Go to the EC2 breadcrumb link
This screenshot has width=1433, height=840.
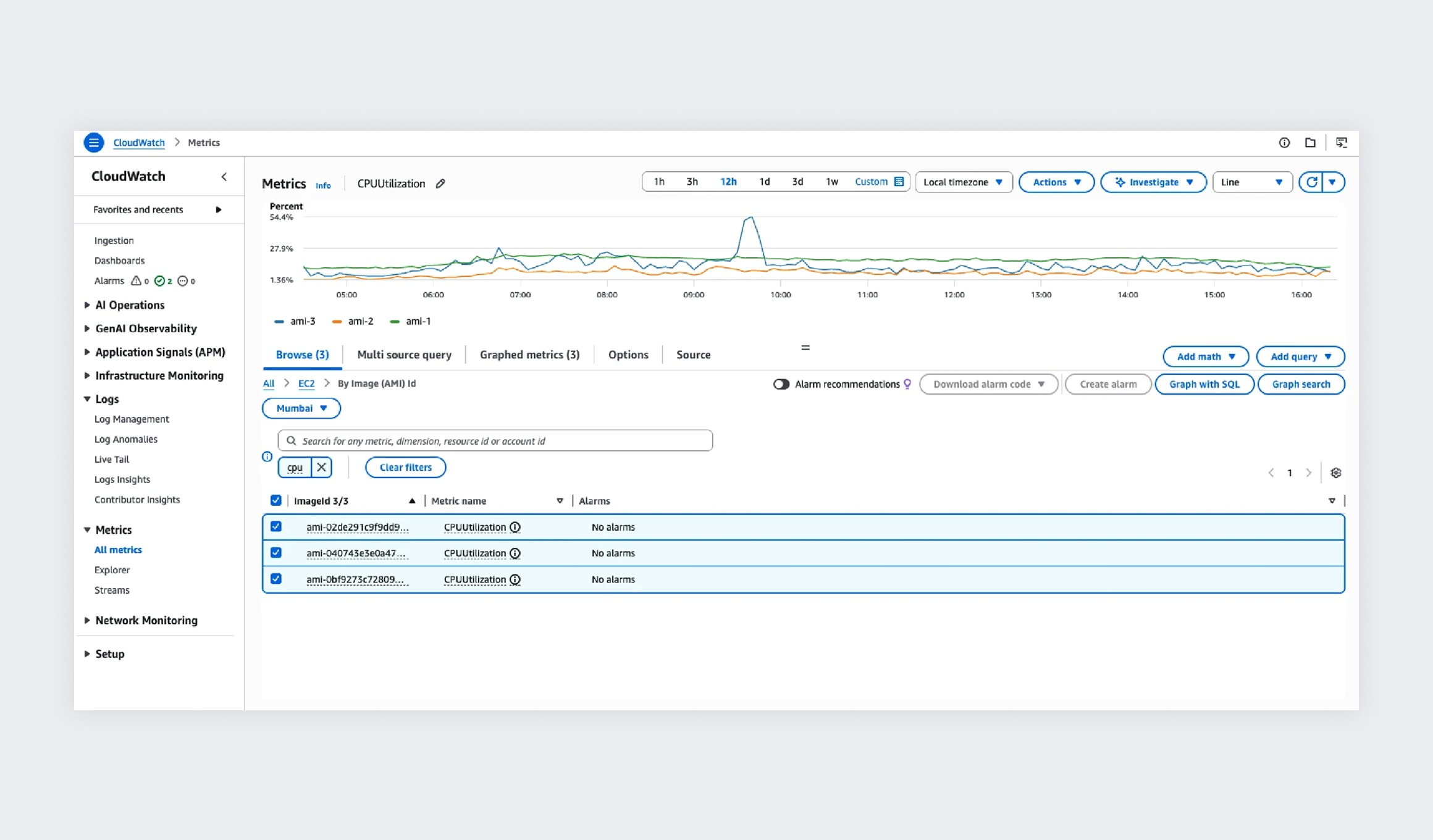click(x=306, y=384)
